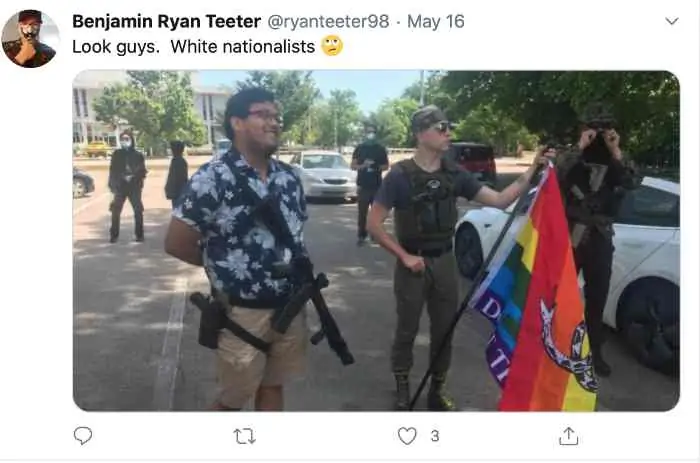The height and width of the screenshot is (463, 700).
Task: View the like count number 3
Action: [x=435, y=436]
